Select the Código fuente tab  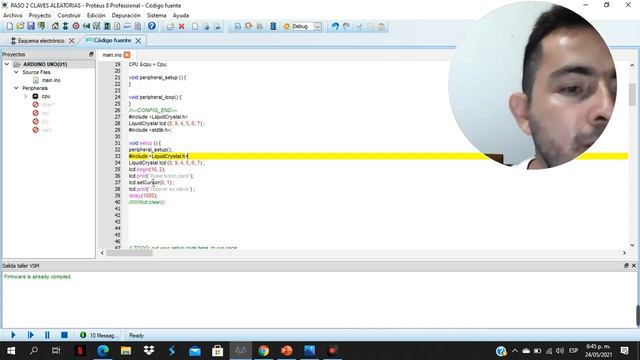(109, 40)
